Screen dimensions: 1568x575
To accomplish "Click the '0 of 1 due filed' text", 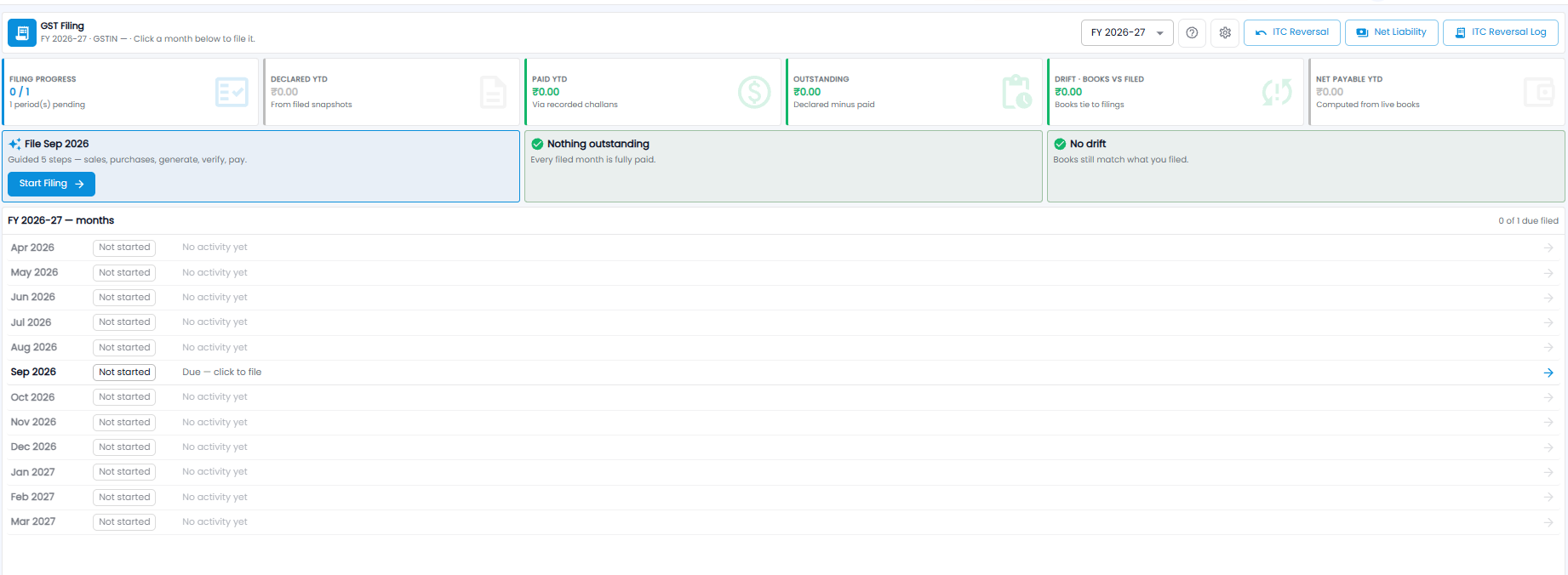I will pyautogui.click(x=1528, y=221).
